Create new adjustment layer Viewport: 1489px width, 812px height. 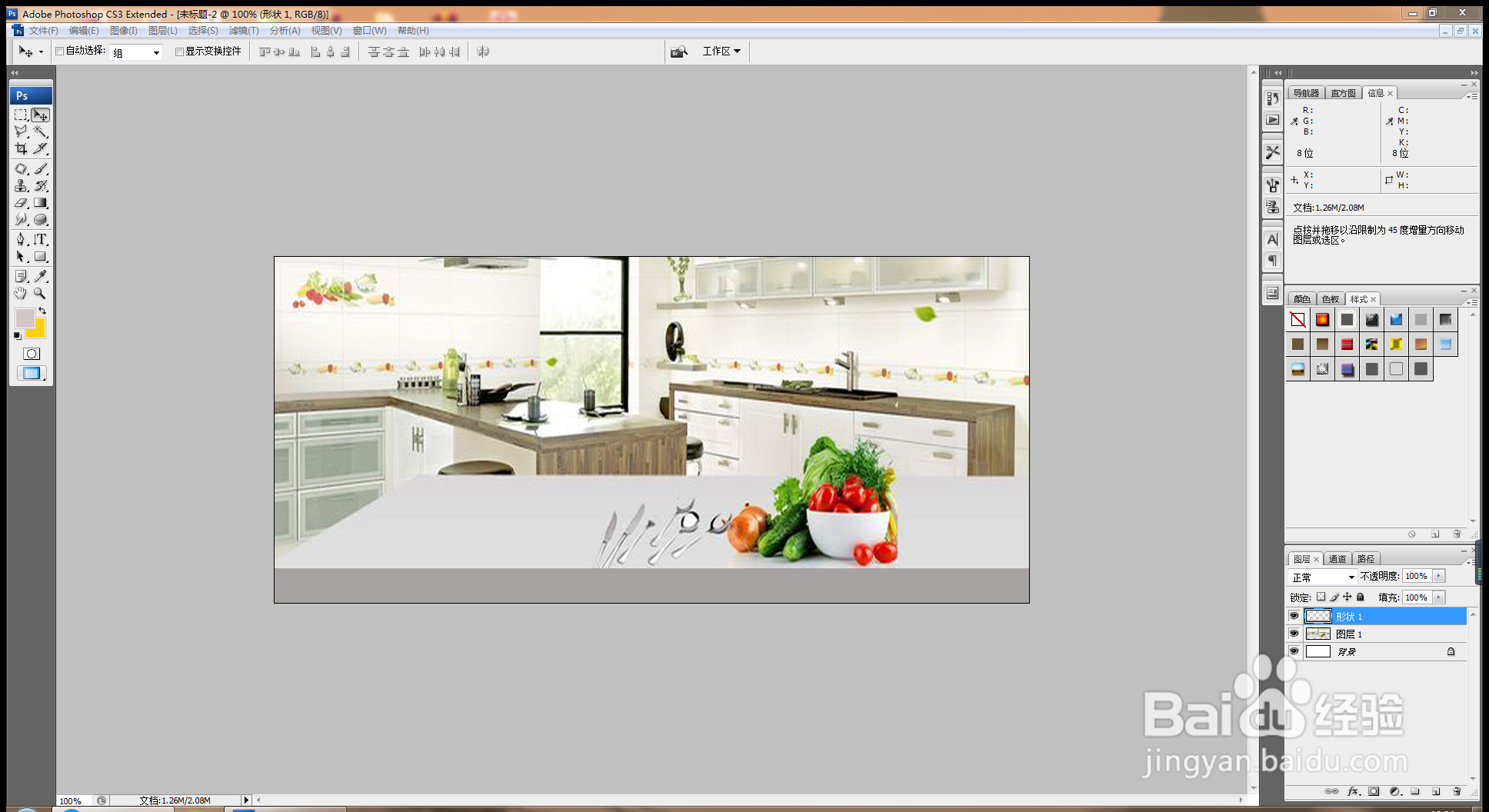pyautogui.click(x=1395, y=791)
